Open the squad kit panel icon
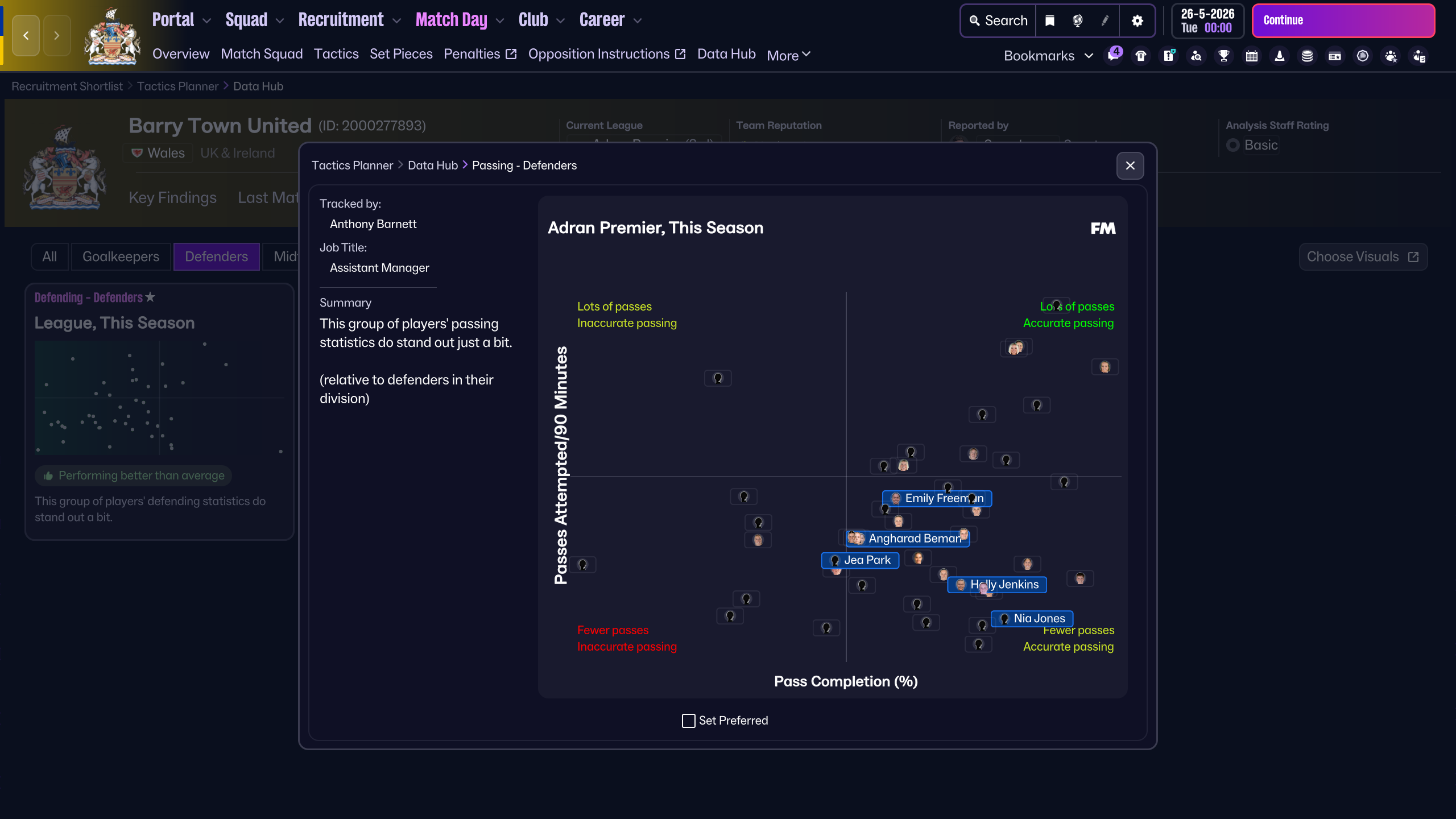 click(x=1141, y=55)
